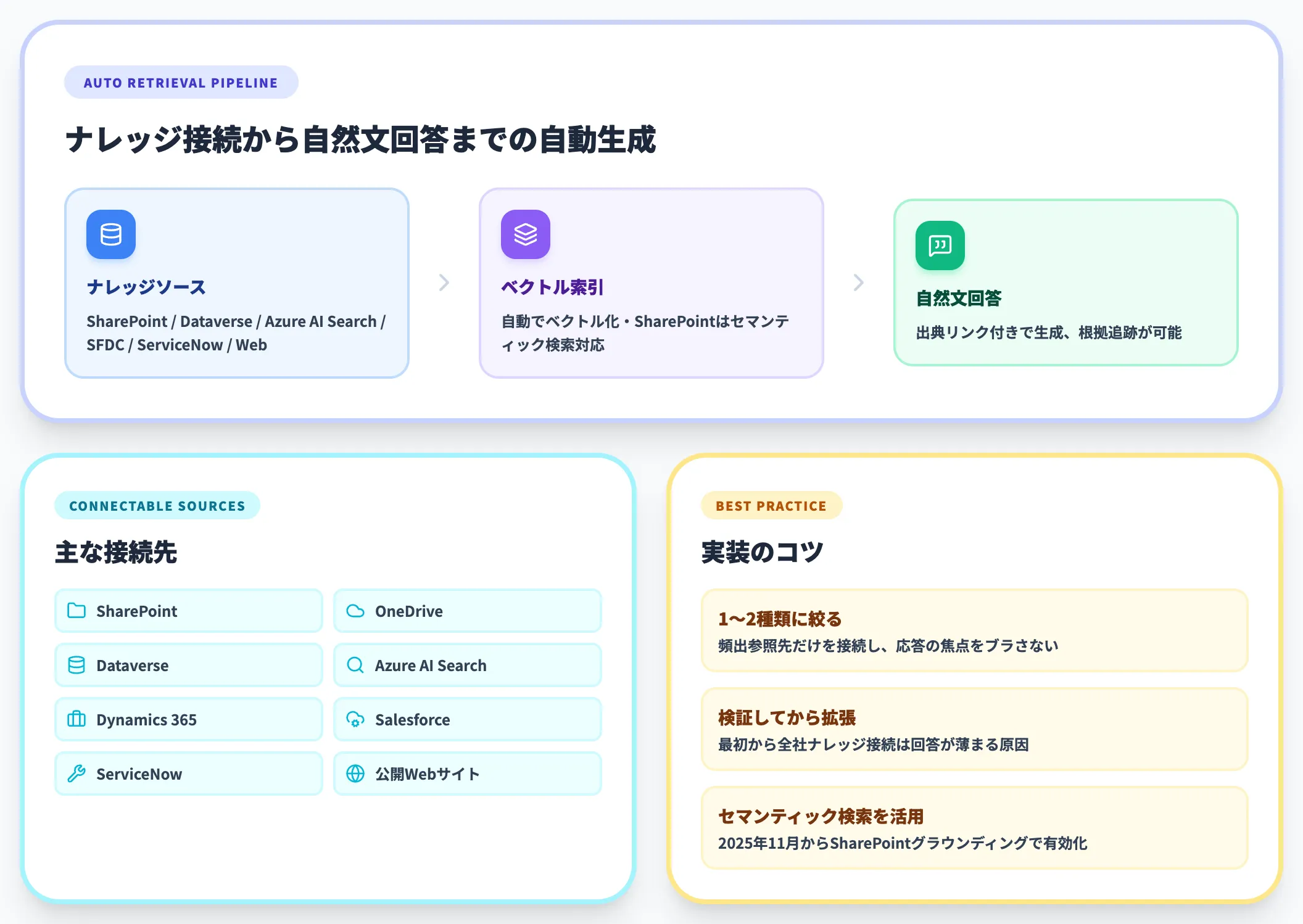Viewport: 1303px width, 924px height.
Task: Open the 検証してから拡張 tip card
Action: [975, 729]
